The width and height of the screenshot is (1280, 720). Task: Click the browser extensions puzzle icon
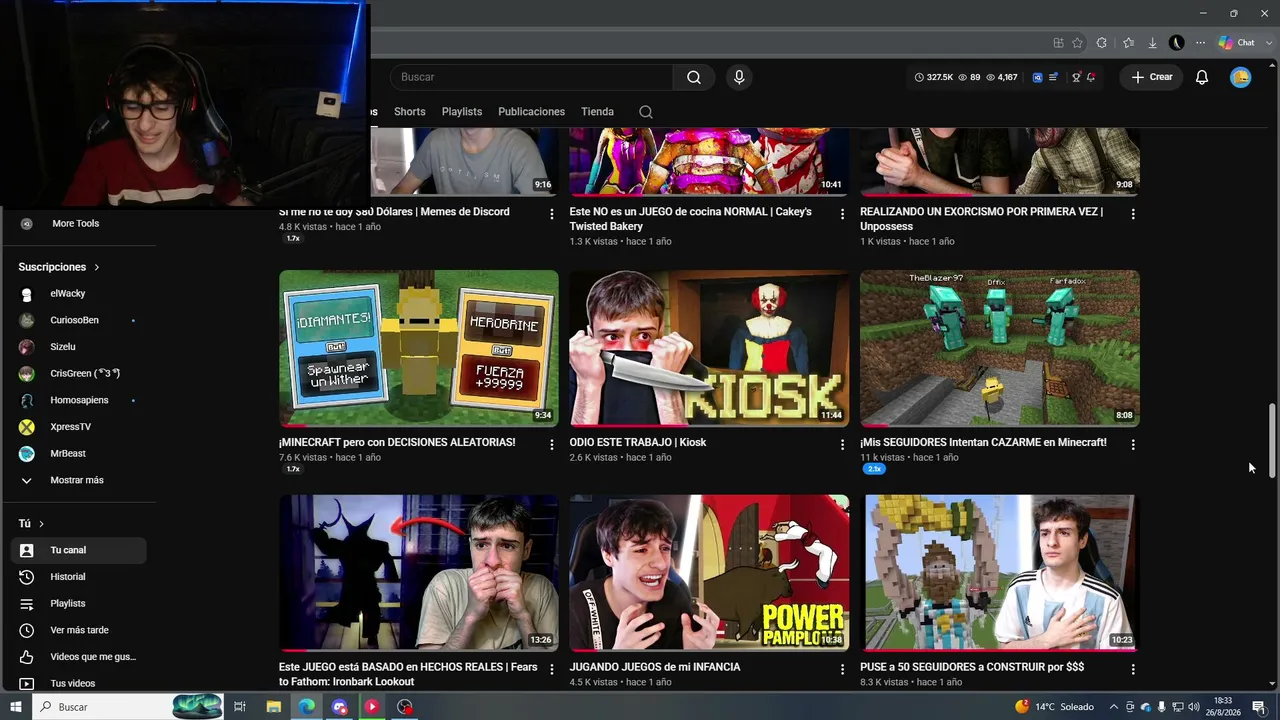1102,43
